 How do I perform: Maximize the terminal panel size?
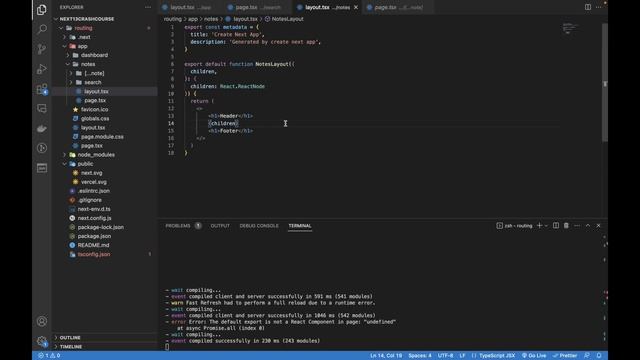click(x=588, y=225)
